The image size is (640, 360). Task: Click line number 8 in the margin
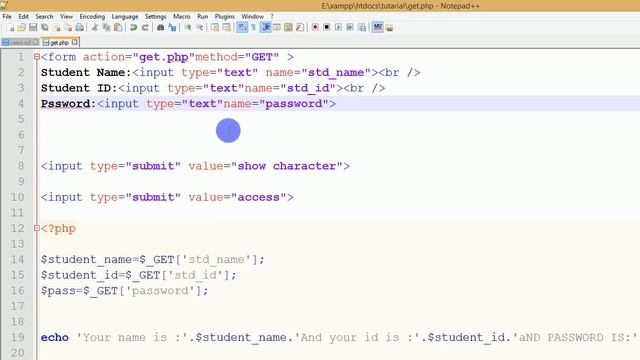pyautogui.click(x=20, y=166)
